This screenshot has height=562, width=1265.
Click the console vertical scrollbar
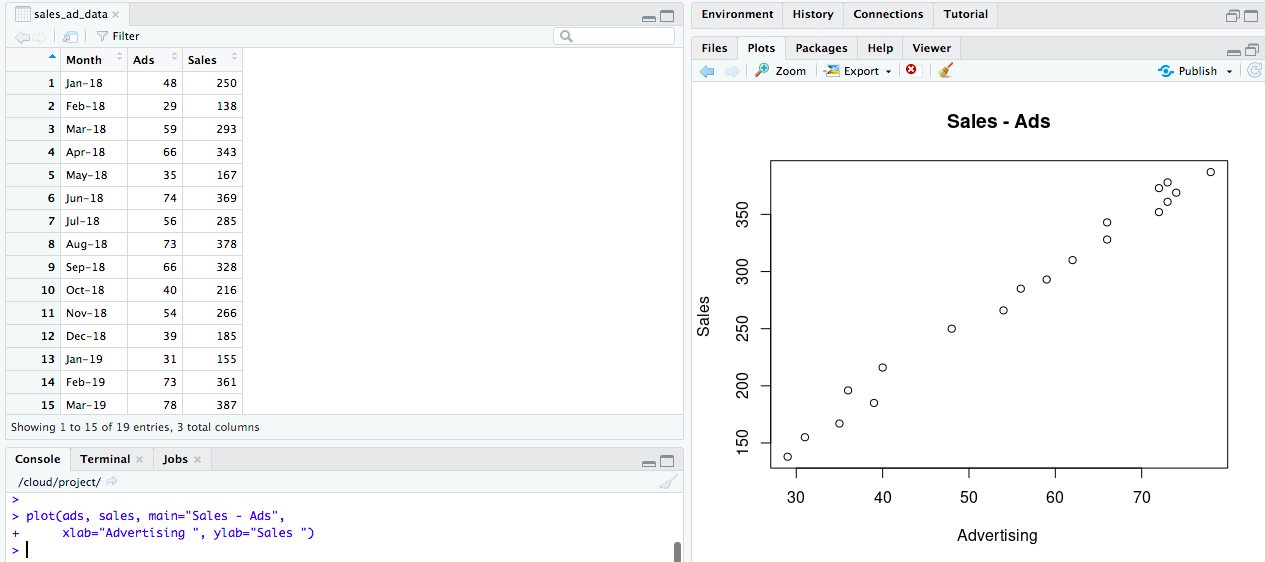(677, 551)
